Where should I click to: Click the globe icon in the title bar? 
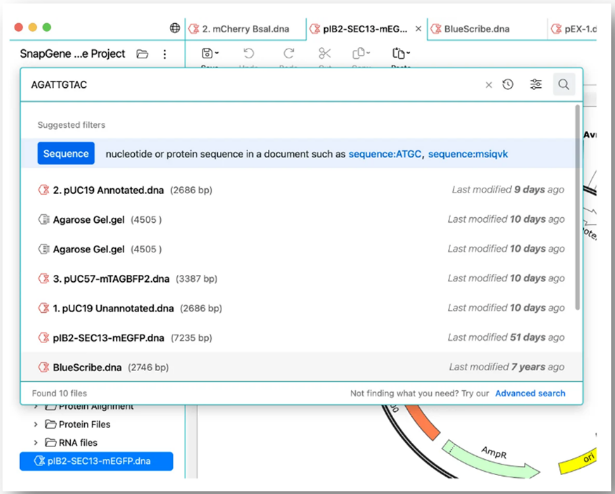pyautogui.click(x=175, y=28)
